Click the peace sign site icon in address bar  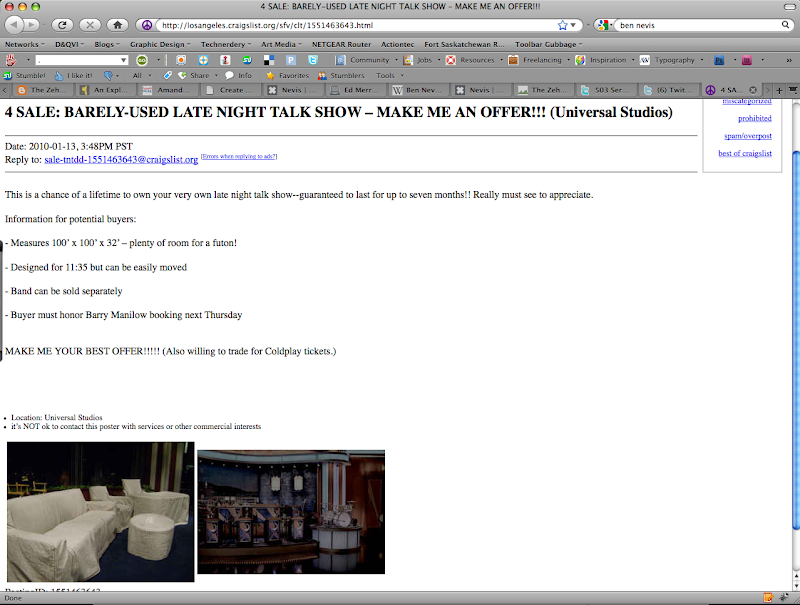pyautogui.click(x=147, y=25)
